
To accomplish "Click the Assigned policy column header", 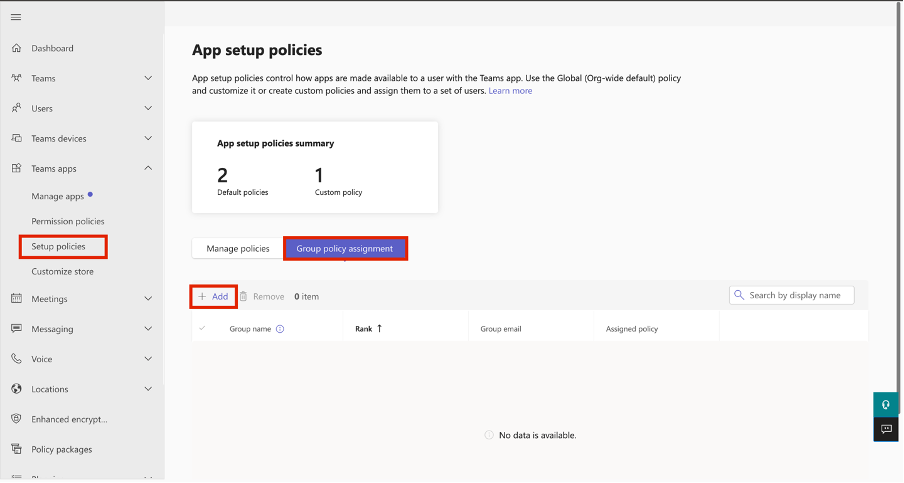I will point(632,329).
